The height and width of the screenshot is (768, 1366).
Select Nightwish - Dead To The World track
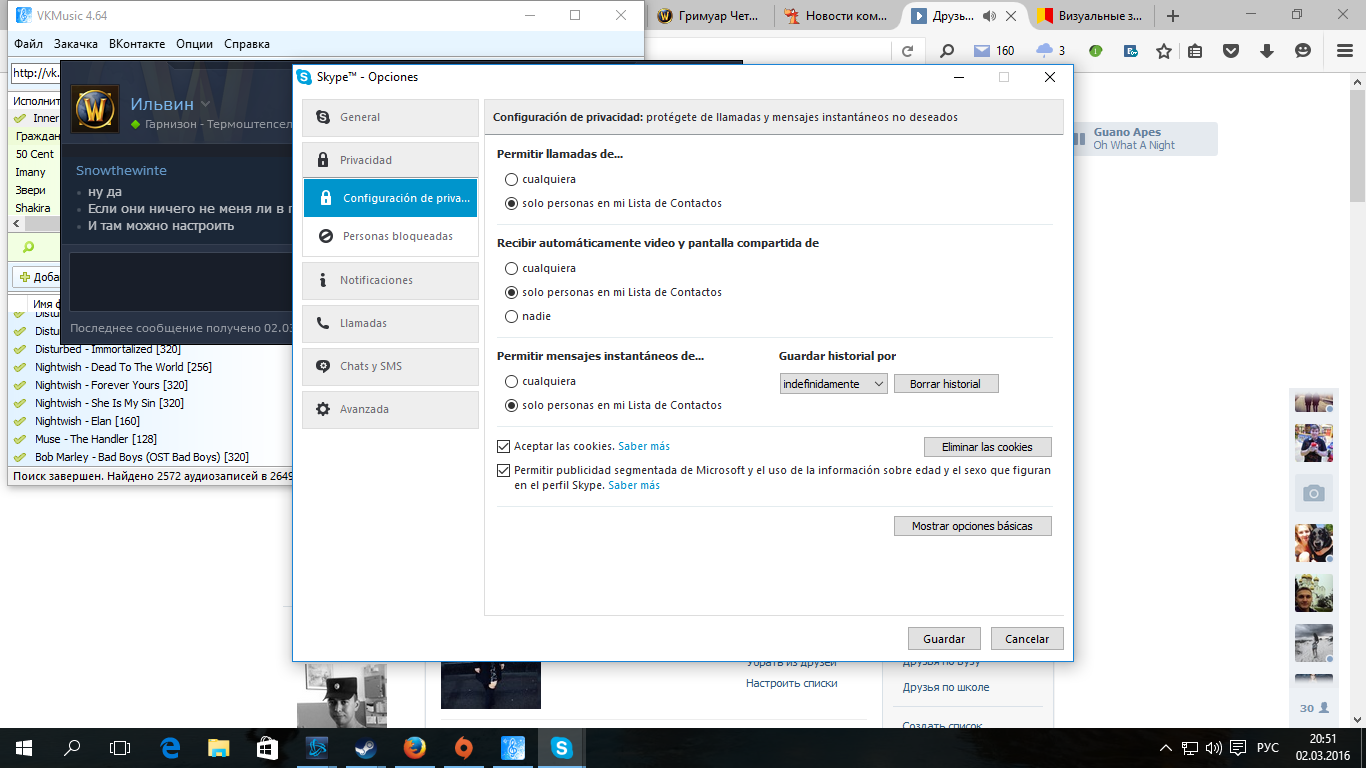(x=123, y=367)
